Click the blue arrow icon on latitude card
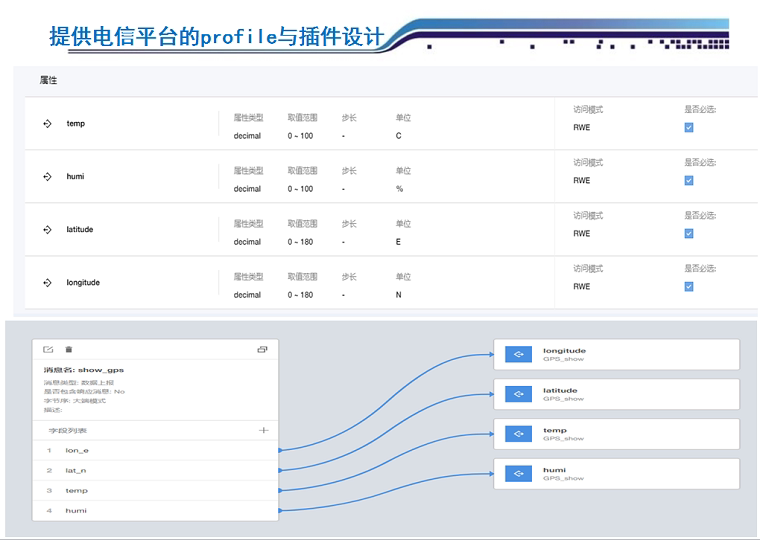Image resolution: width=760 pixels, height=540 pixels. [518, 394]
